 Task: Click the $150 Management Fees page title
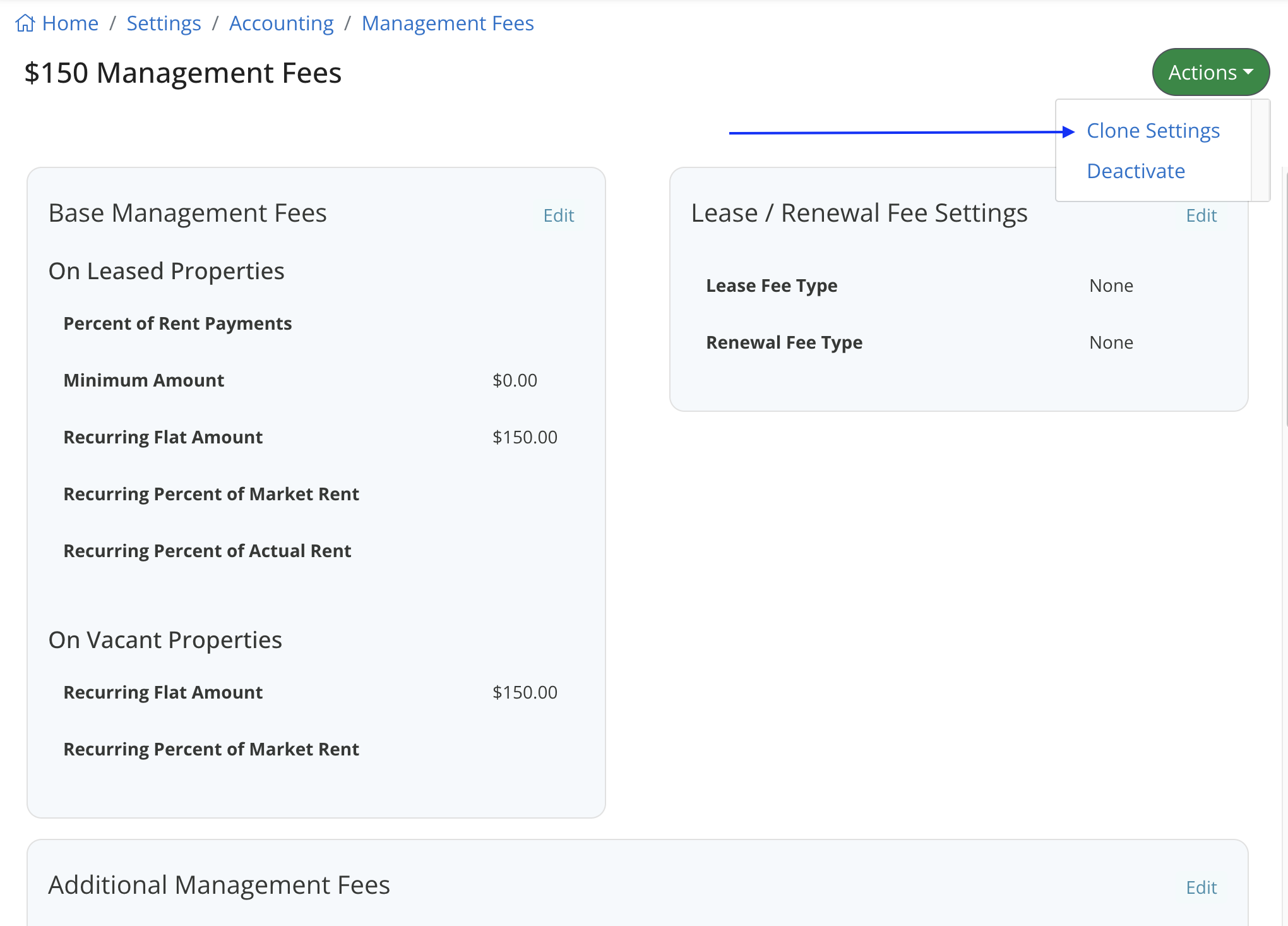click(182, 73)
